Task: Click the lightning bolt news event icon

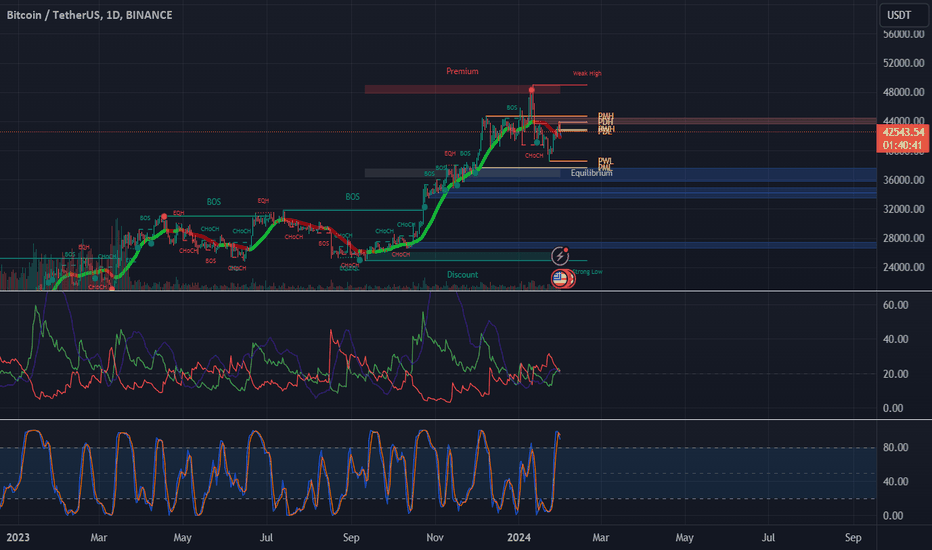Action: pyautogui.click(x=560, y=256)
